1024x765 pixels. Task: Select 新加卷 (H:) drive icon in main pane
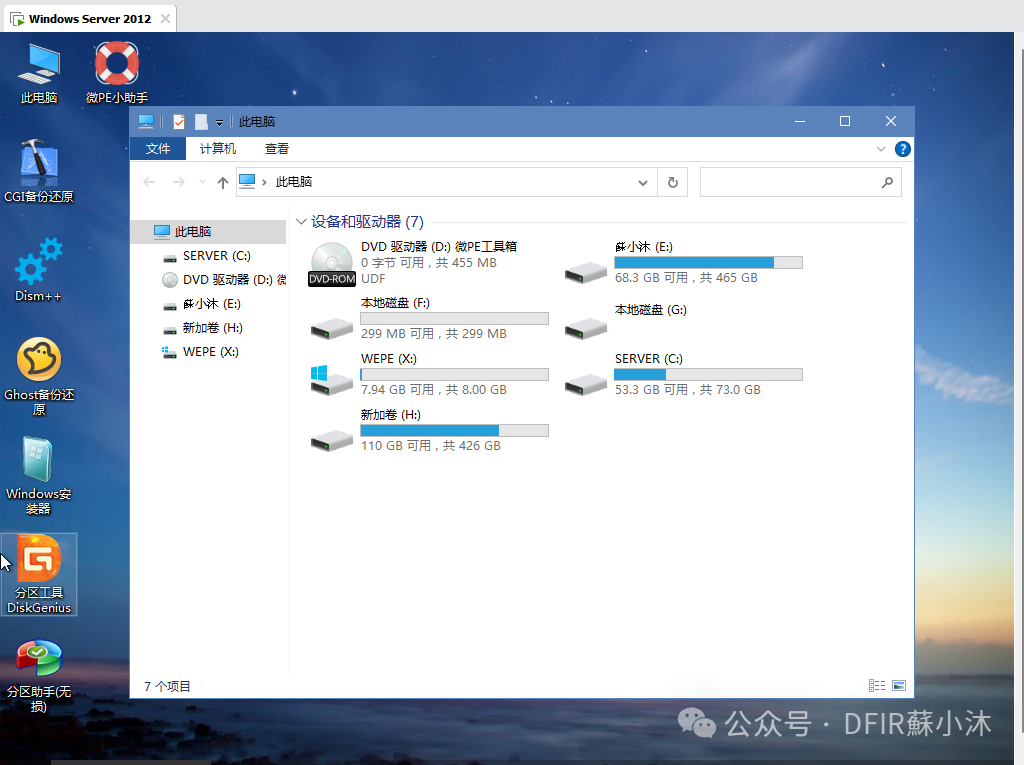332,440
